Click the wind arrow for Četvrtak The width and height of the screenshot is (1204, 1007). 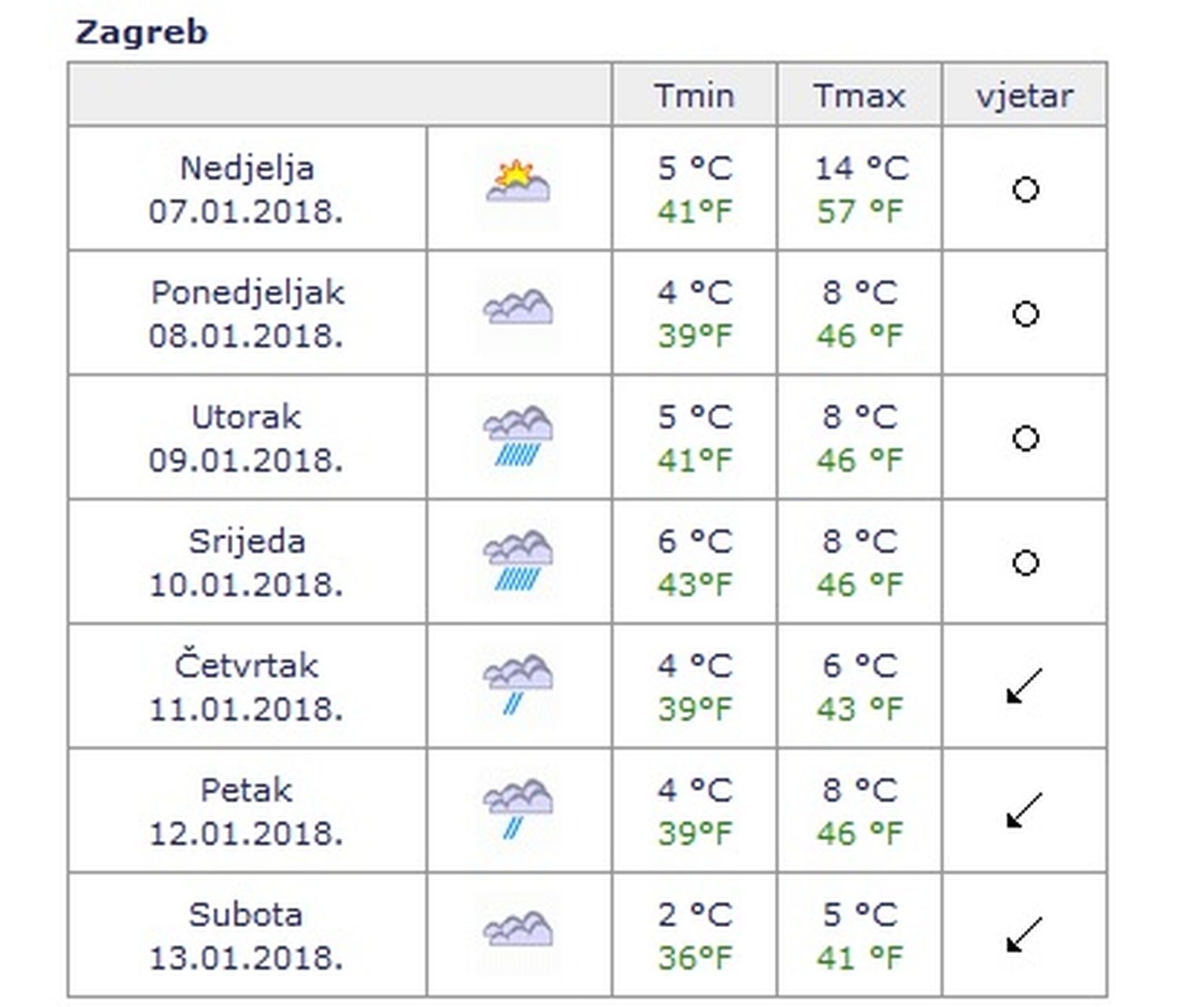1024,686
